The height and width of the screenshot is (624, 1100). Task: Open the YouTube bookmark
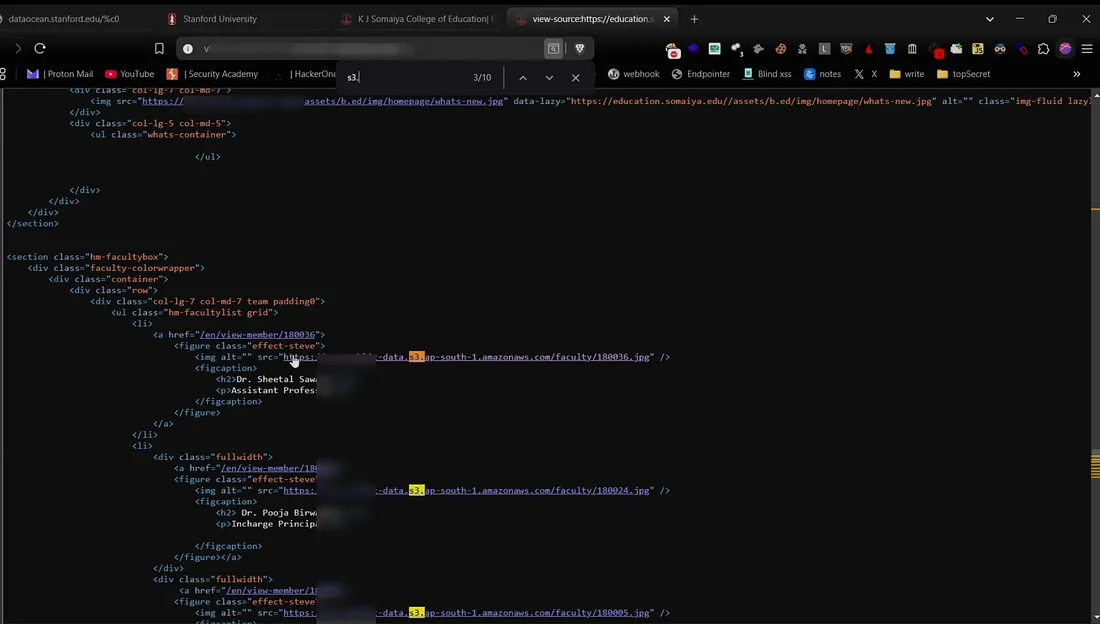point(130,74)
